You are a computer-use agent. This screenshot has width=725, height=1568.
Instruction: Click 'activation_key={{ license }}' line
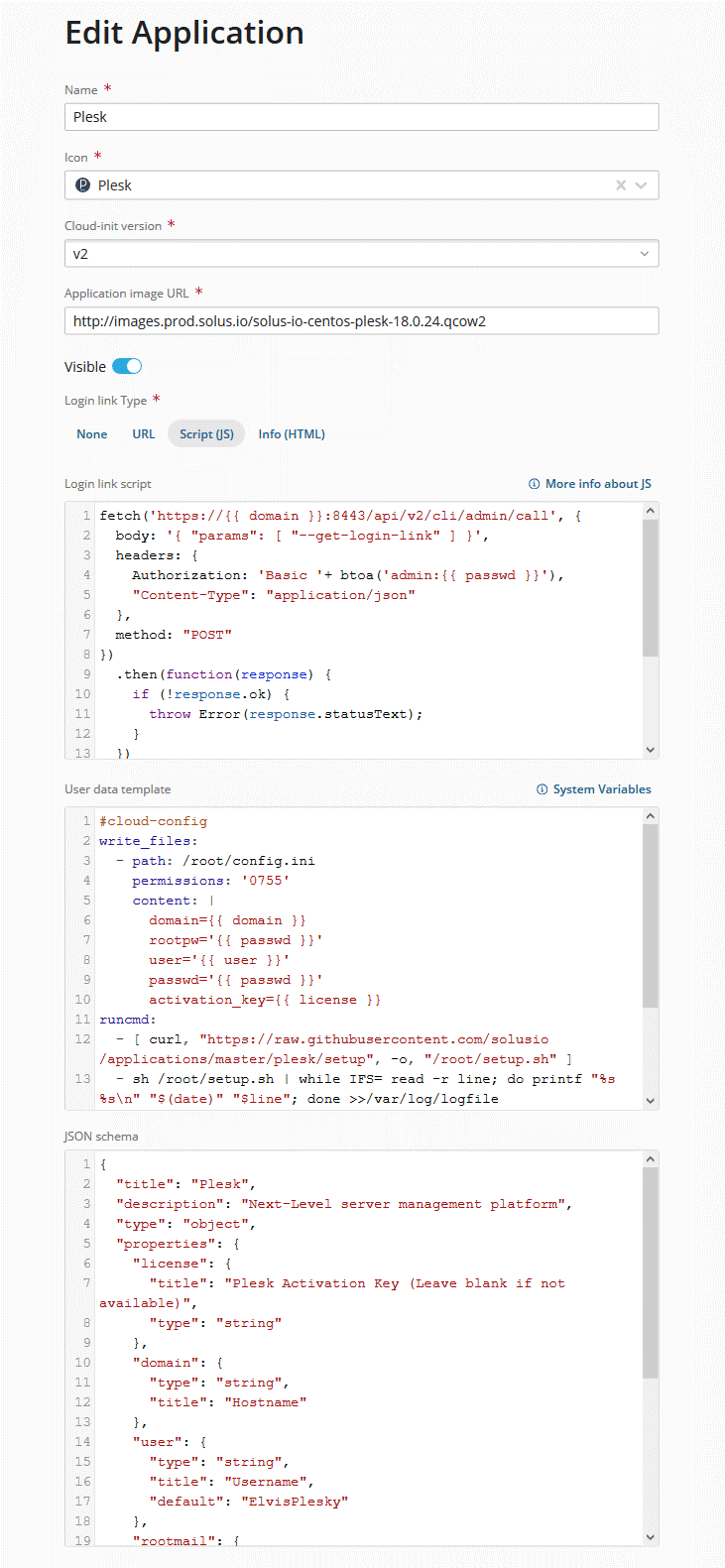pyautogui.click(x=265, y=1000)
